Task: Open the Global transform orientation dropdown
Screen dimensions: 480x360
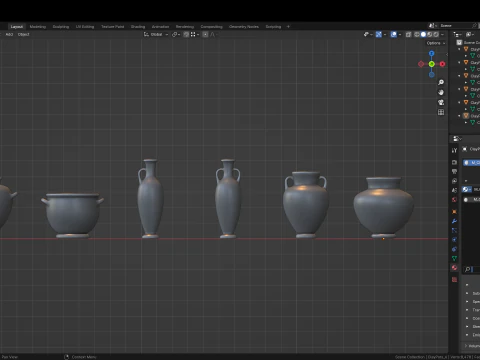Action: (x=156, y=34)
